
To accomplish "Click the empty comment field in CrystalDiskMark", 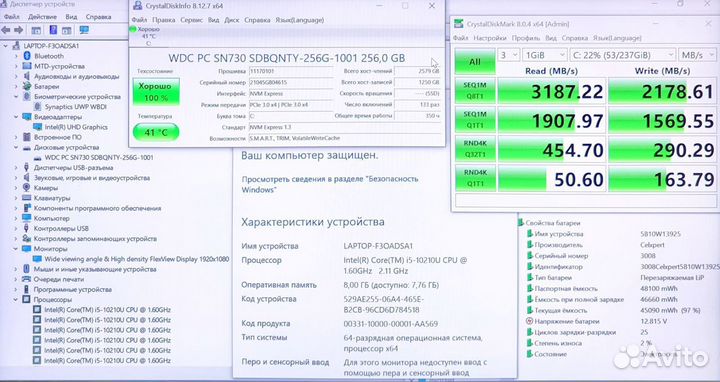I will coord(585,200).
